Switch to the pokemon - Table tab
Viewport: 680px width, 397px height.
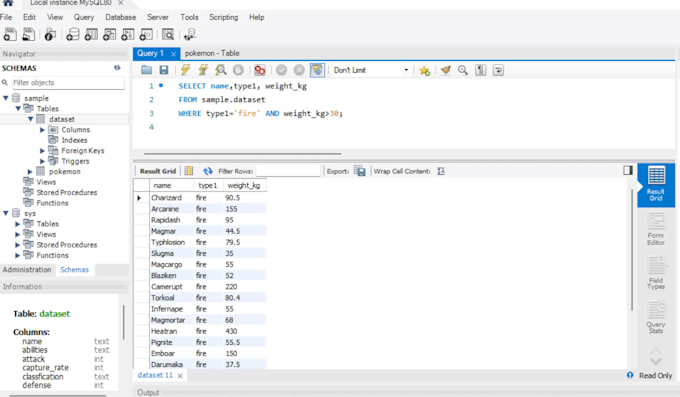click(212, 53)
